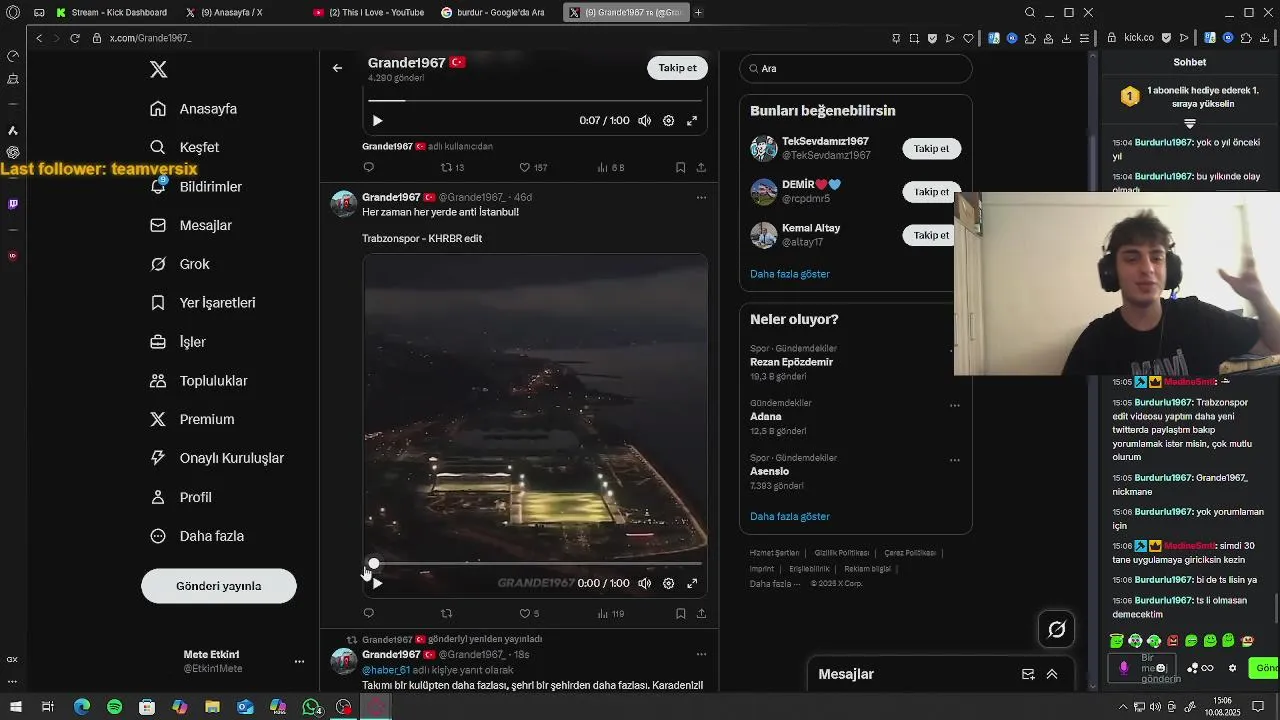The width and height of the screenshot is (1280, 720).
Task: Expand the Mesajlar drawer
Action: (x=1052, y=674)
